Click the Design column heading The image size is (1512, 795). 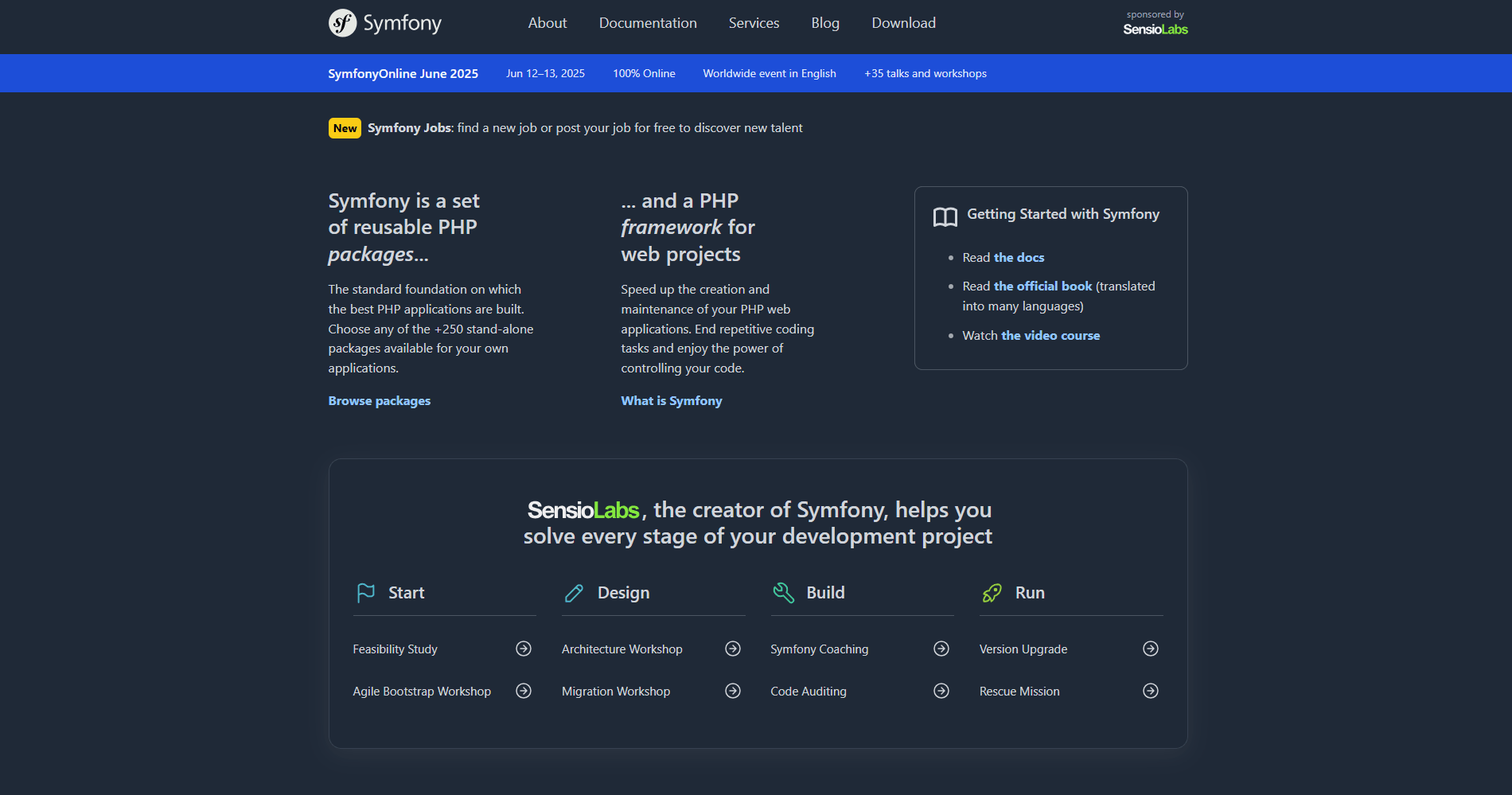click(623, 593)
